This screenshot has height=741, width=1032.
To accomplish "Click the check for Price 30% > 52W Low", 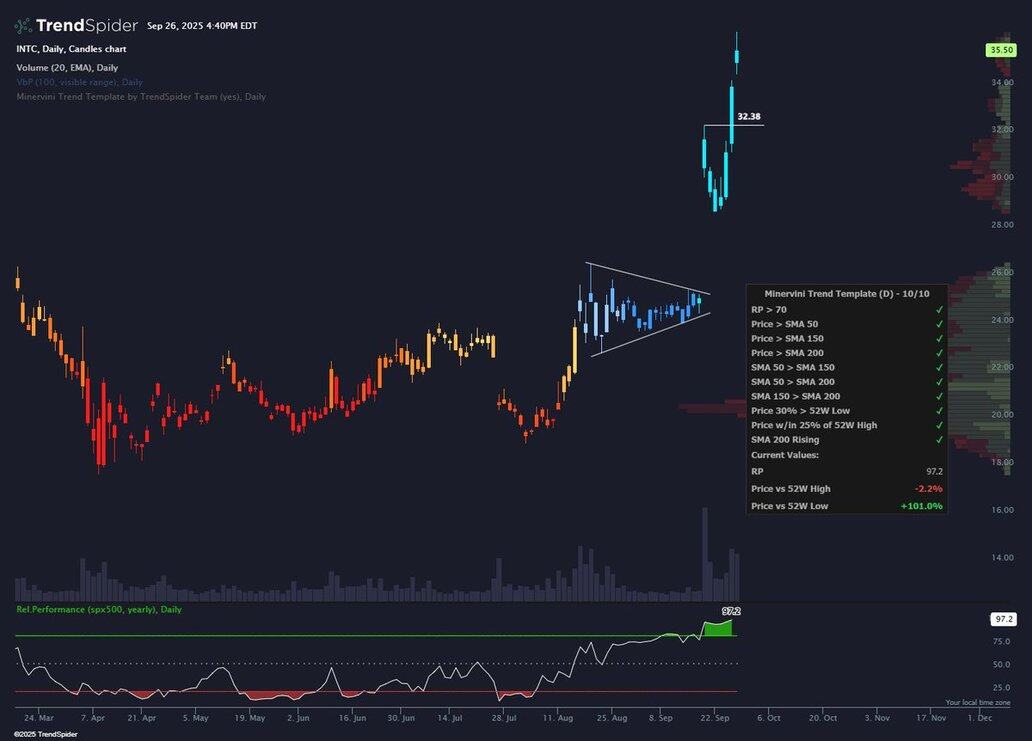I will pyautogui.click(x=939, y=411).
